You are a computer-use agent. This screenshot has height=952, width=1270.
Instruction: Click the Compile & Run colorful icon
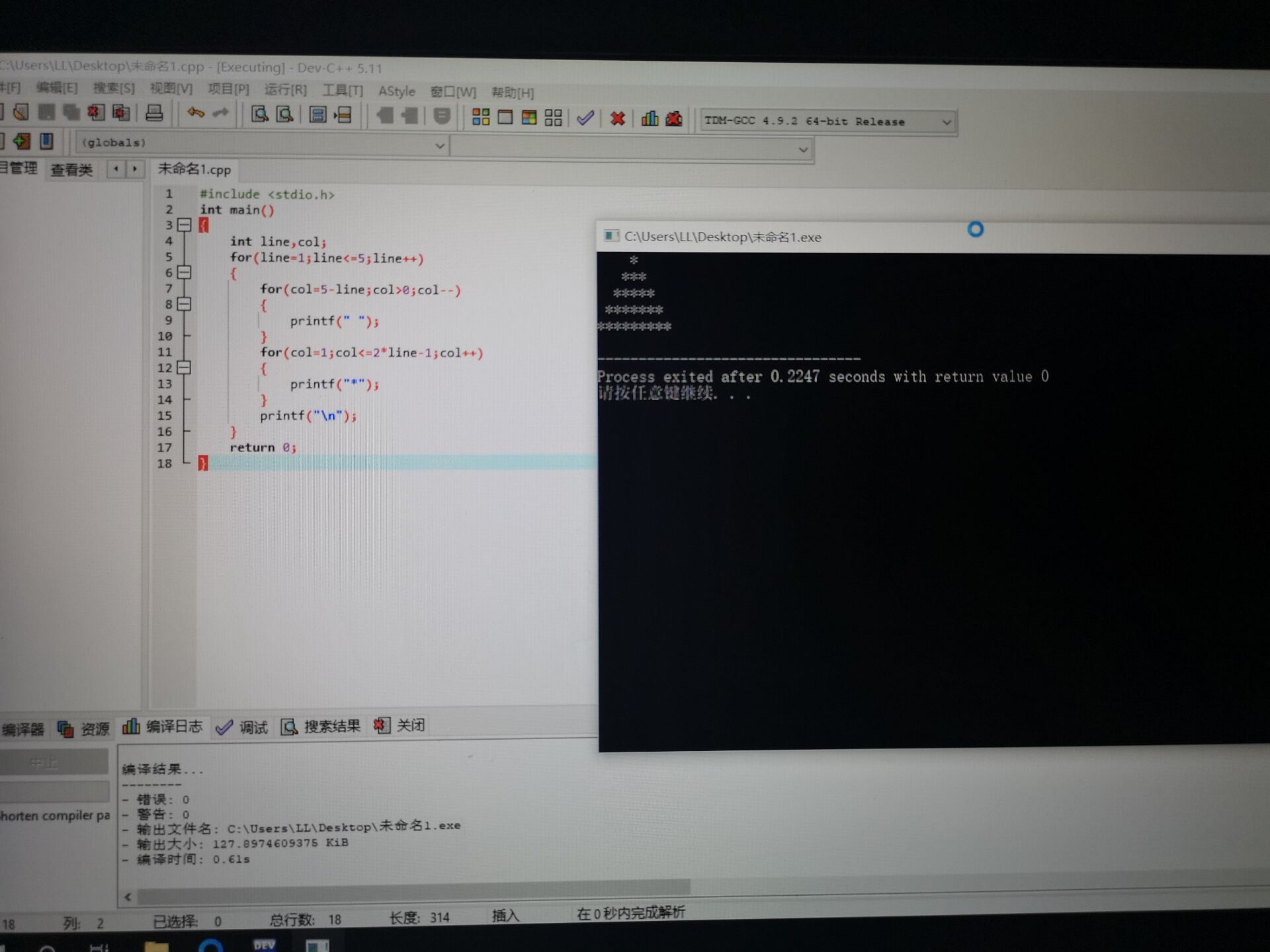(x=529, y=118)
